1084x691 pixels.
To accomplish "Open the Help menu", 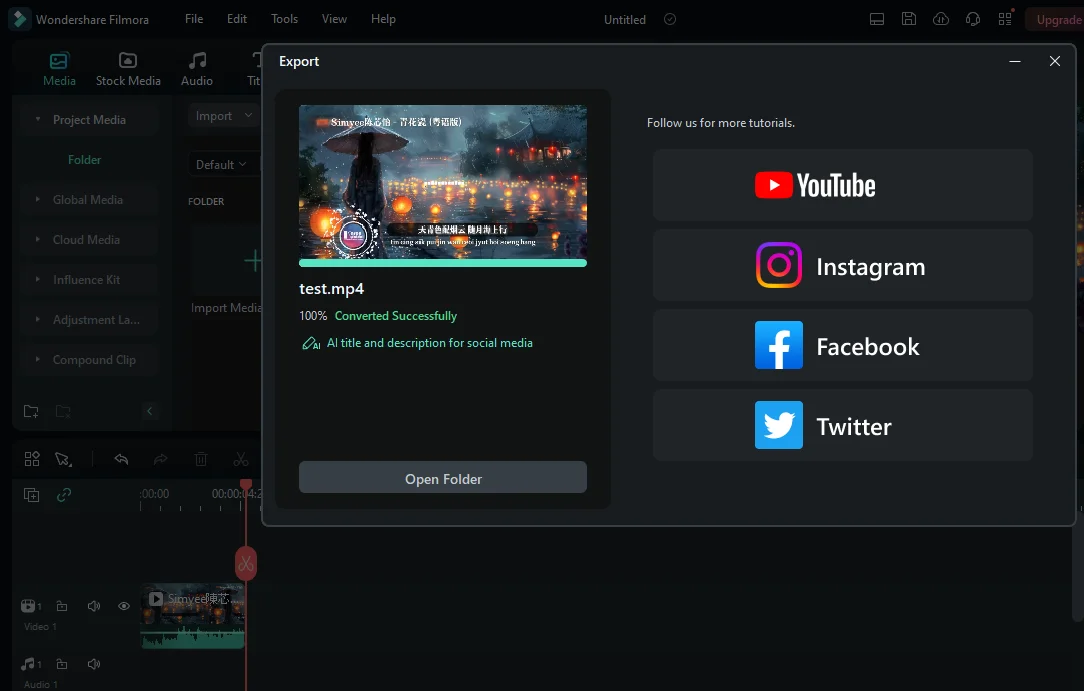I will pos(383,19).
